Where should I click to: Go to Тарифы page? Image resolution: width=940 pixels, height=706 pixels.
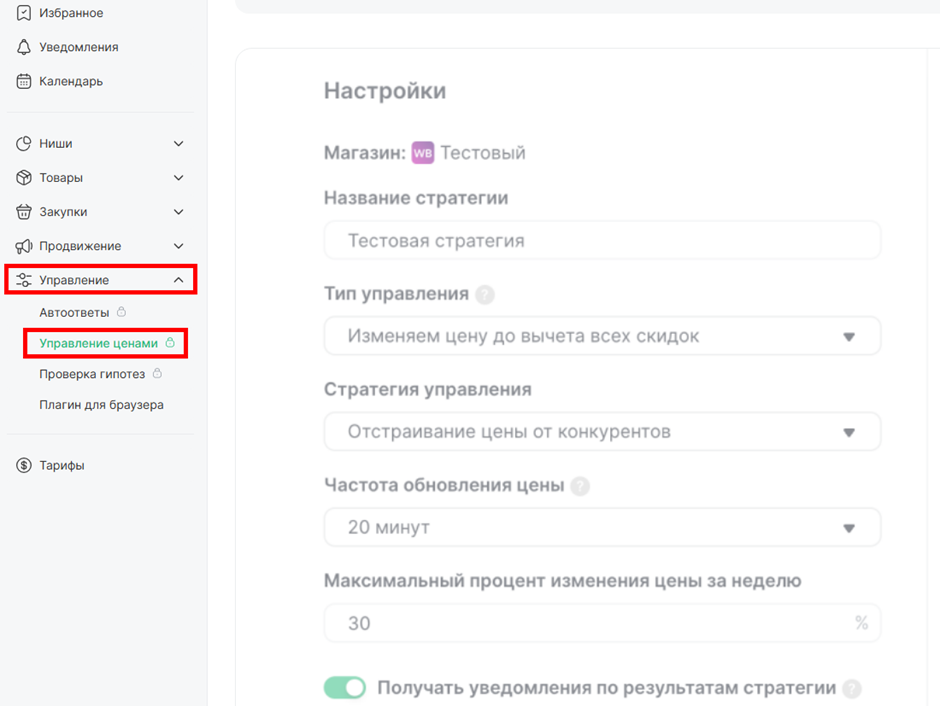[x=62, y=465]
